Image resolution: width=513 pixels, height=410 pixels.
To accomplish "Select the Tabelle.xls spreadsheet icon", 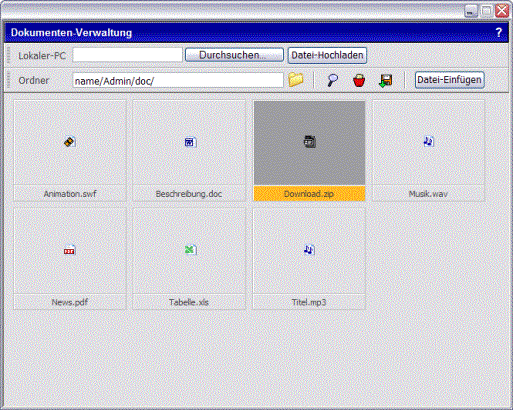I will [190, 250].
